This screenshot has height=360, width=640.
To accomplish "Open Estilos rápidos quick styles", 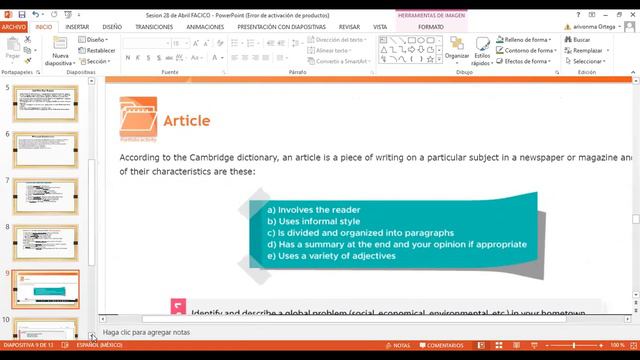I will (x=482, y=51).
